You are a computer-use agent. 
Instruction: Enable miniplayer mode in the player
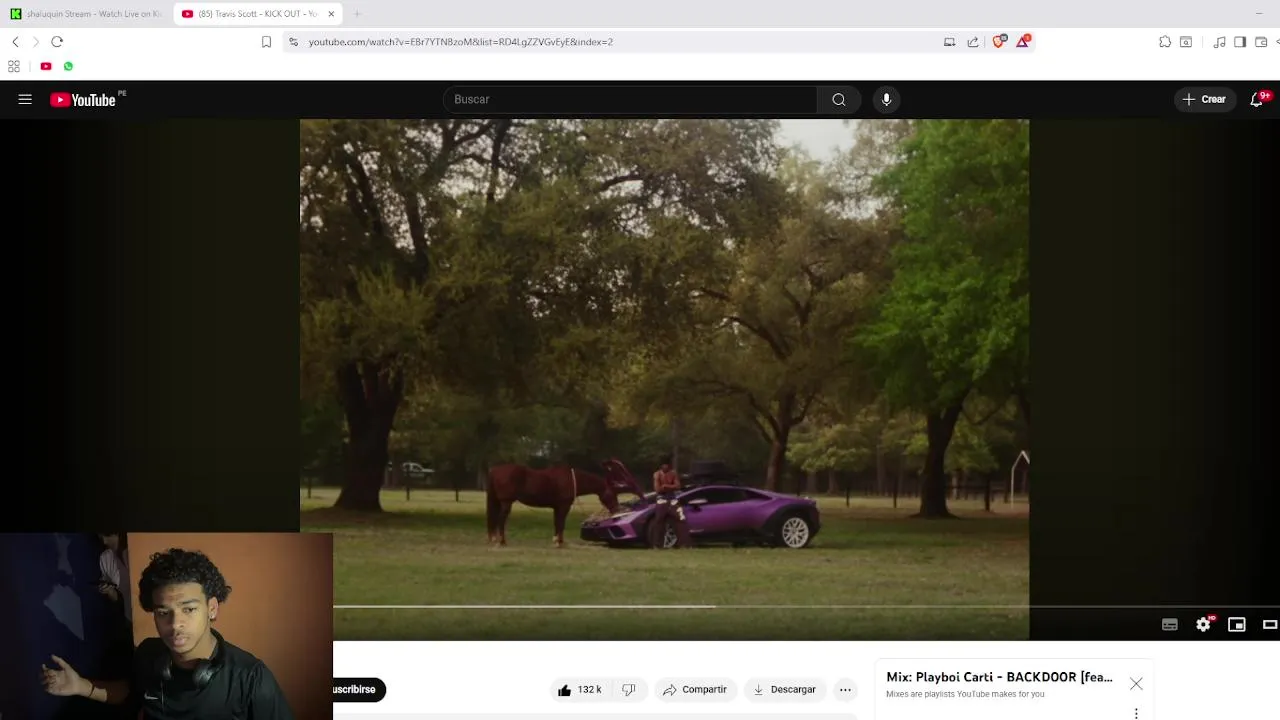point(1237,625)
